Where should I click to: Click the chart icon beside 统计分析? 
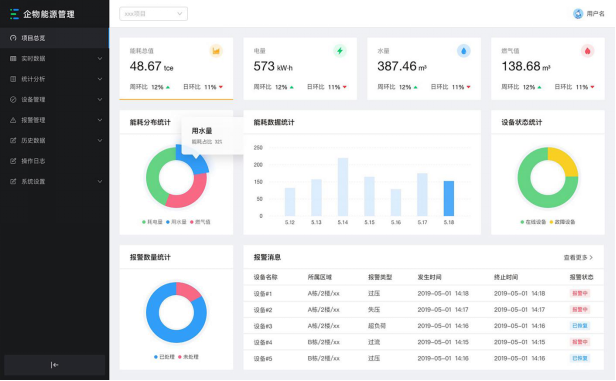13,79
